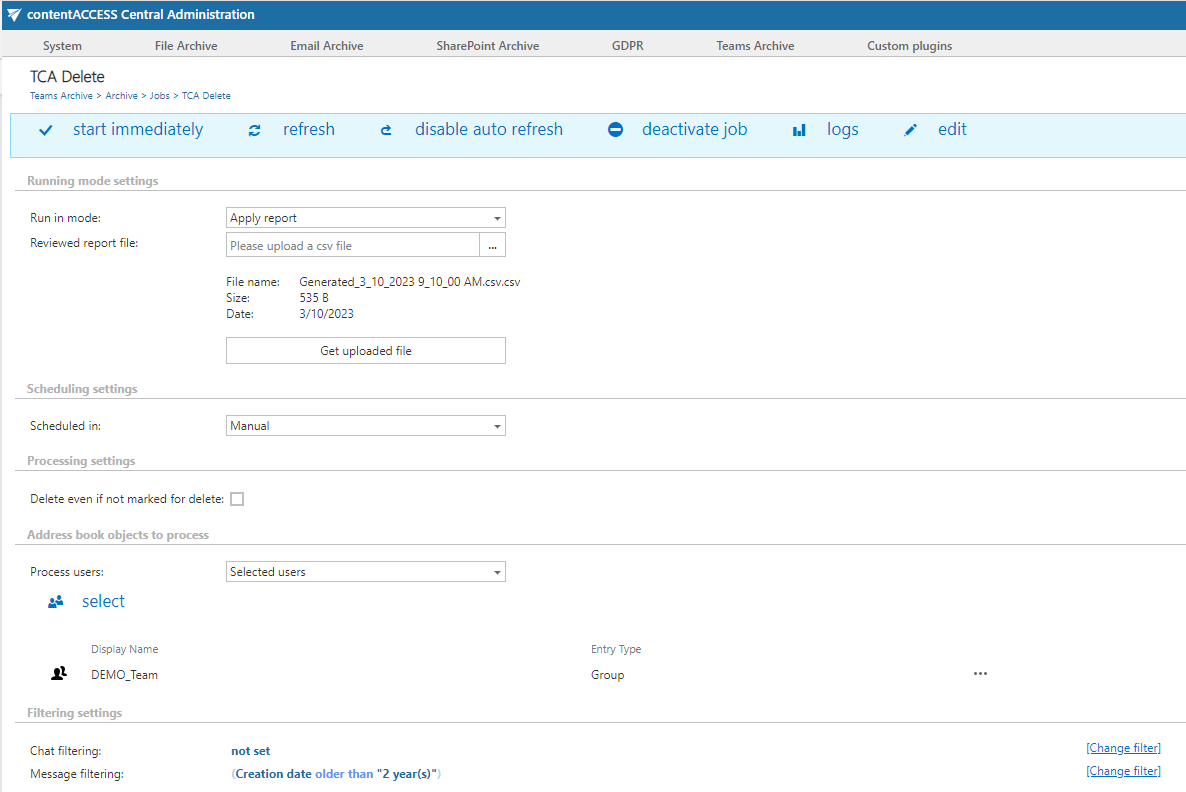Click Change filter link for Chat filtering
Viewport: 1186px width, 792px height.
(1123, 748)
